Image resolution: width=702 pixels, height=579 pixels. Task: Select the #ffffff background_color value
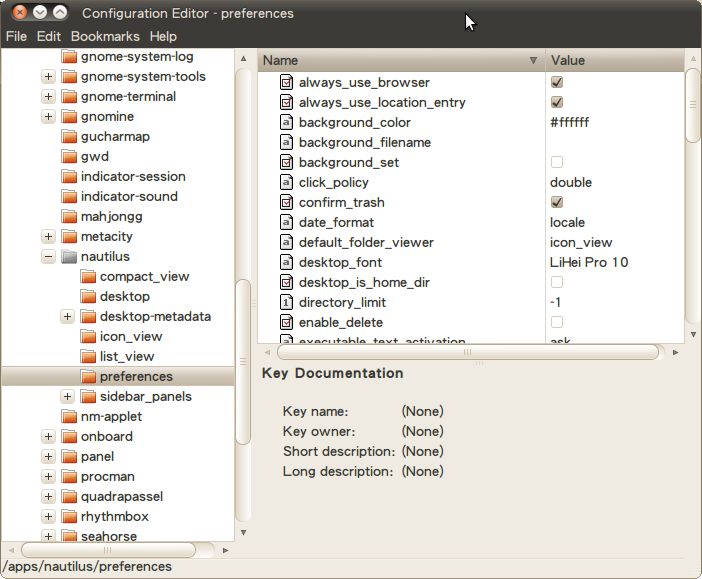tap(569, 122)
